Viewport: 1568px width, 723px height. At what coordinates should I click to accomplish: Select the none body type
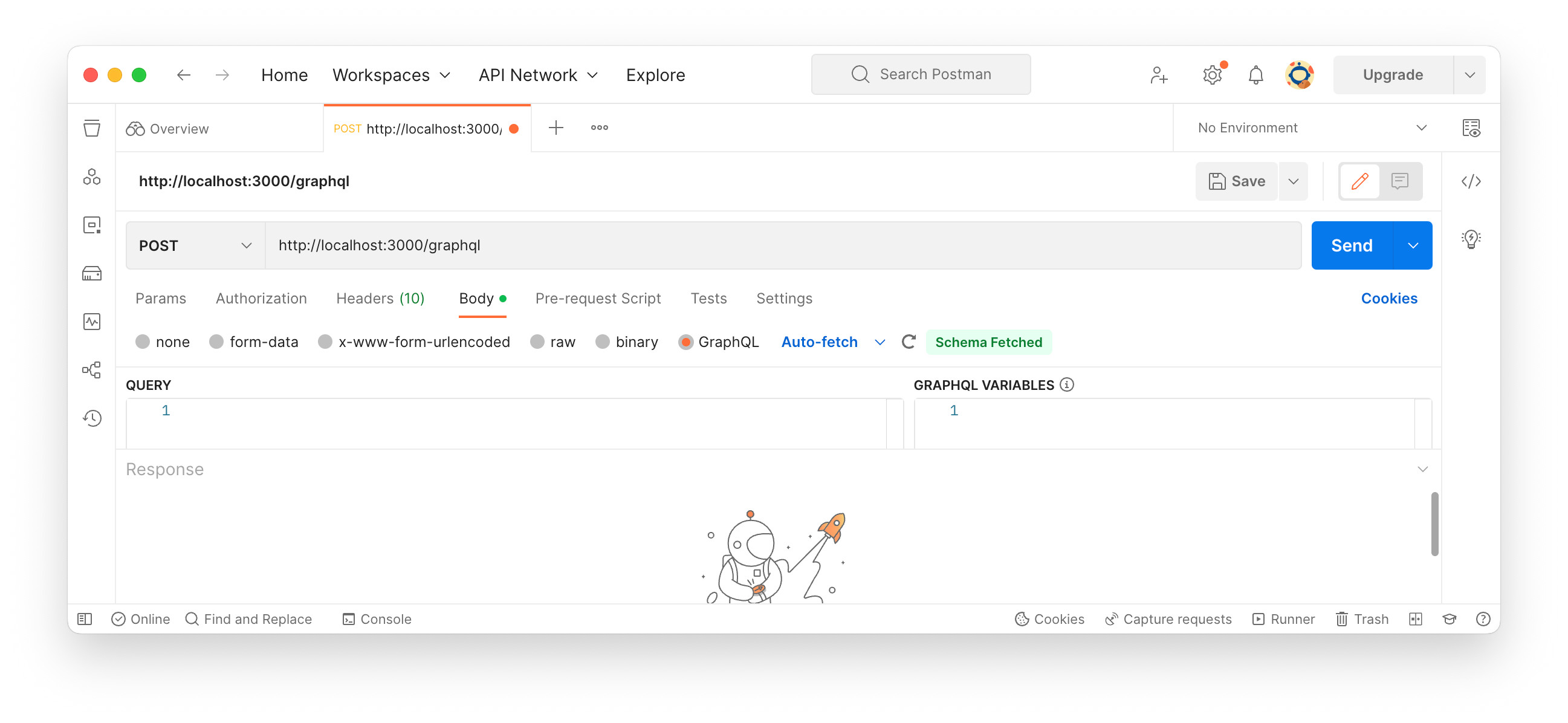pyautogui.click(x=143, y=342)
